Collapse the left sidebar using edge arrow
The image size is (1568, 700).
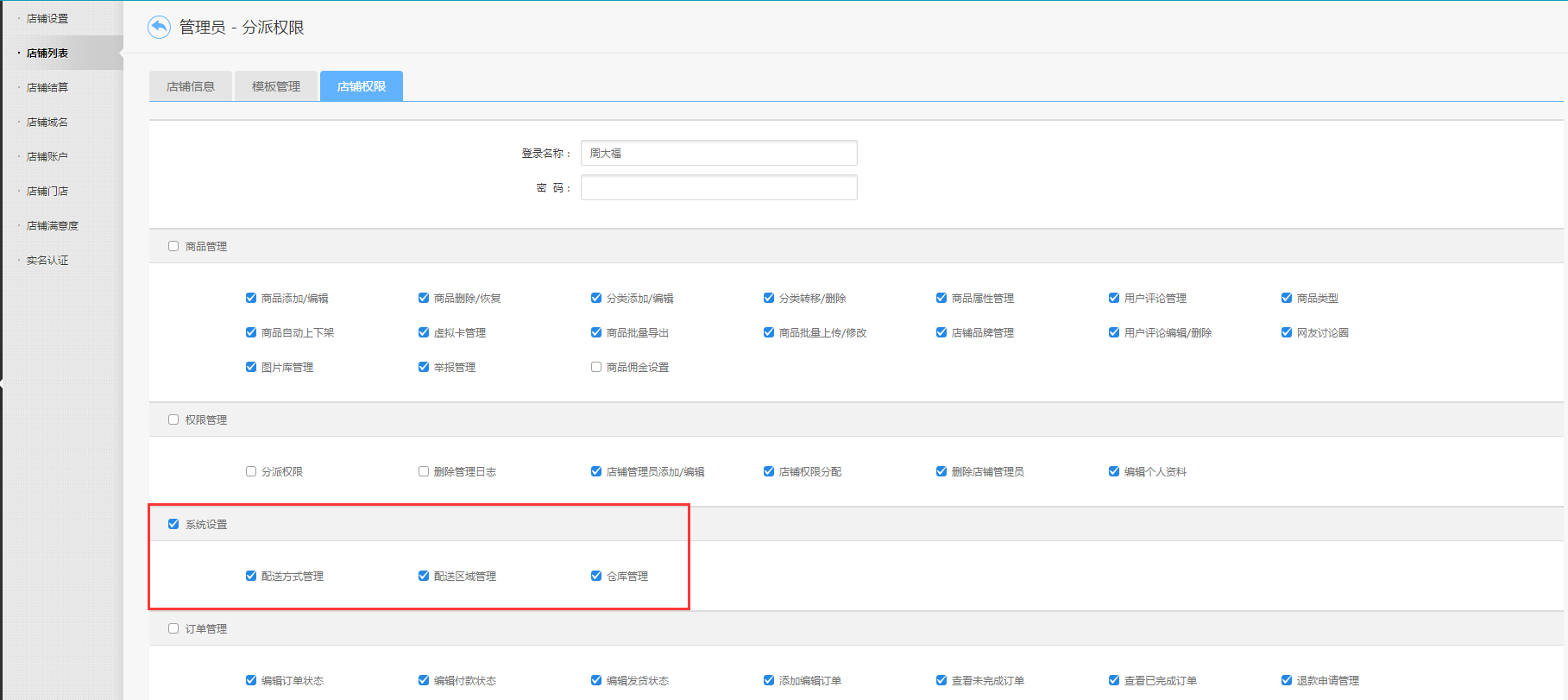coord(3,382)
